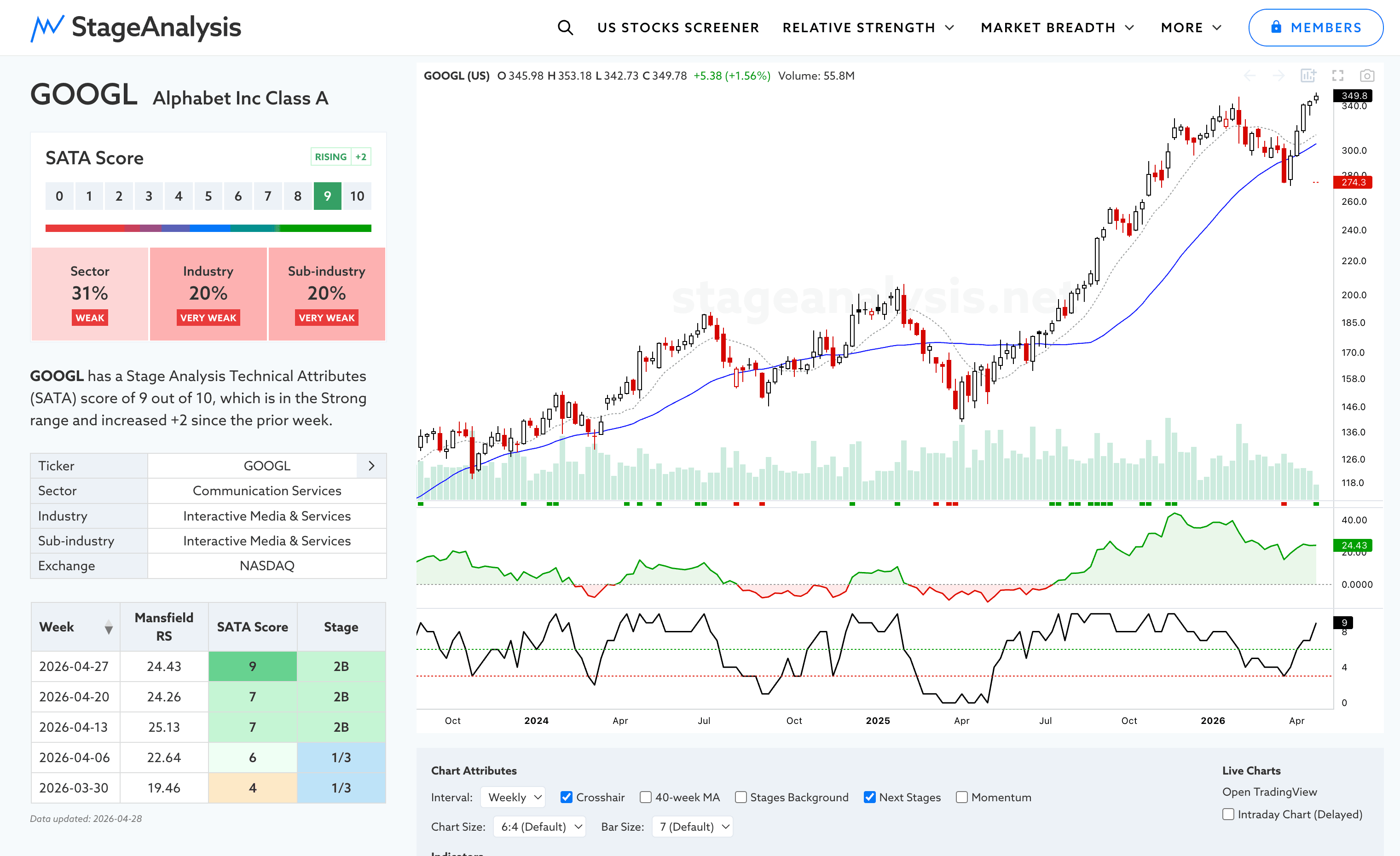This screenshot has height=856, width=1400.
Task: Click the add-indicator chart icon
Action: [1308, 75]
